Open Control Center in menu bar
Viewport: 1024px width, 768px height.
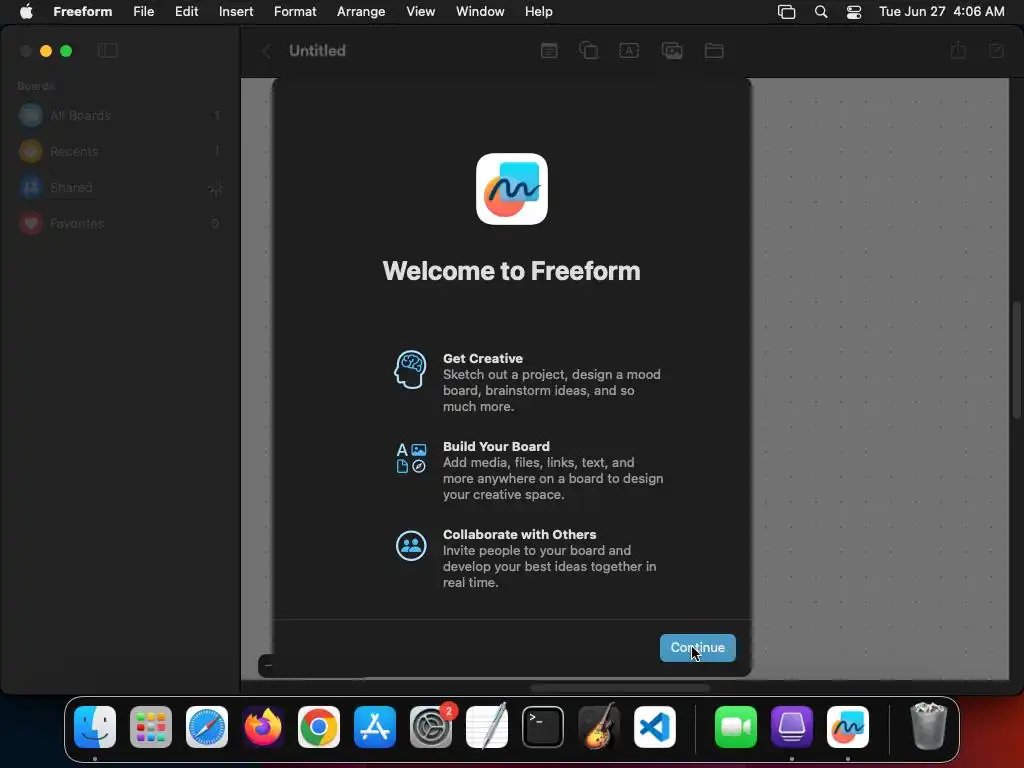pos(854,12)
